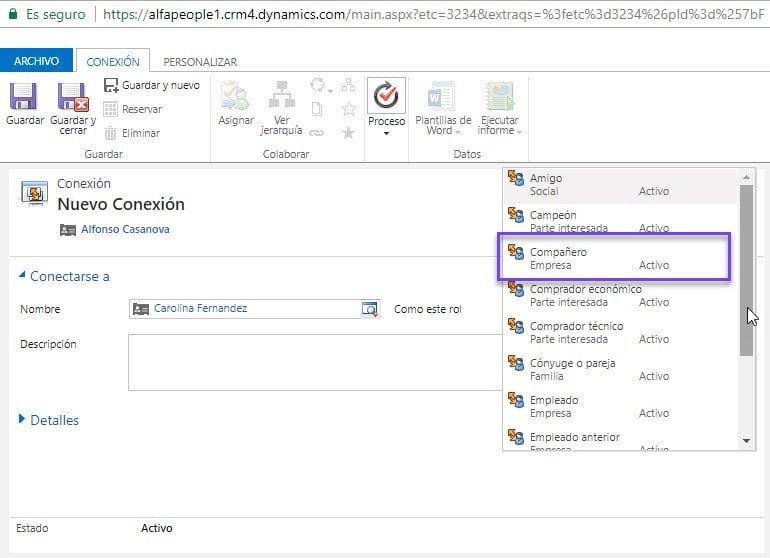Click the filled star icon
The width and height of the screenshot is (770, 558).
click(x=348, y=133)
